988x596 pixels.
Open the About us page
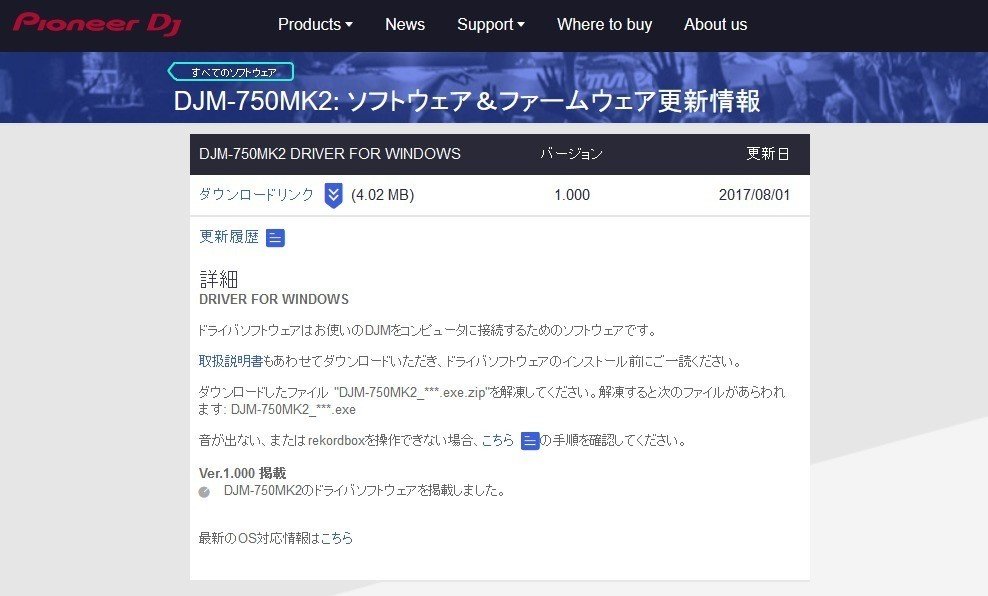tap(715, 25)
